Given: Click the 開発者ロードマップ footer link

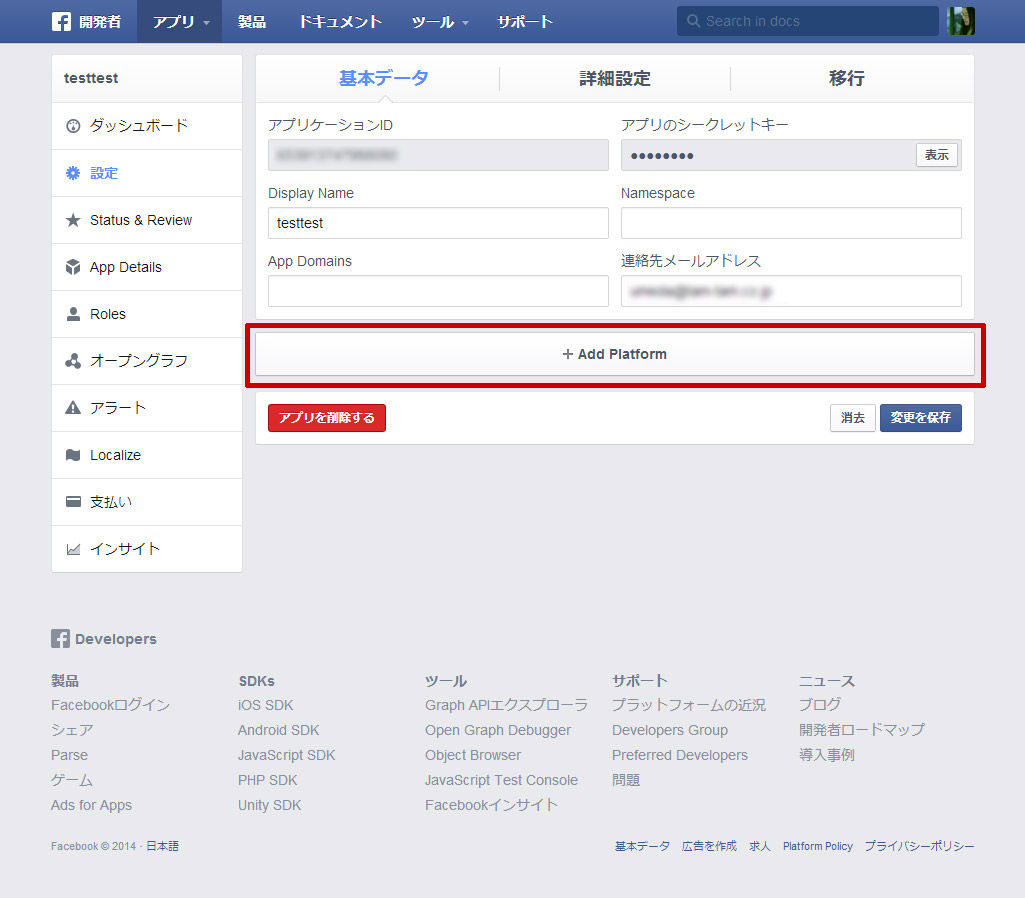Looking at the screenshot, I should [x=862, y=730].
